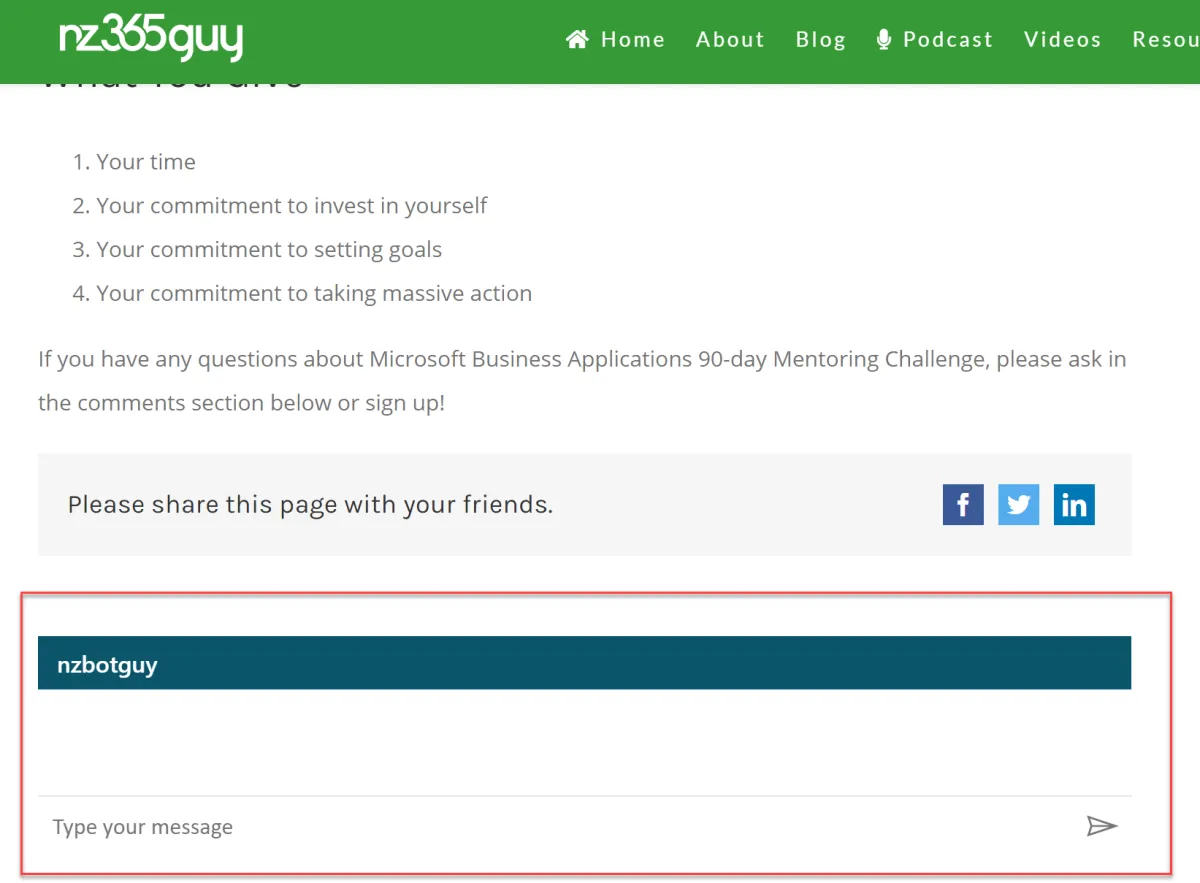Screen dimensions: 1200x883
Task: Go to the Blog section
Action: coord(821,39)
